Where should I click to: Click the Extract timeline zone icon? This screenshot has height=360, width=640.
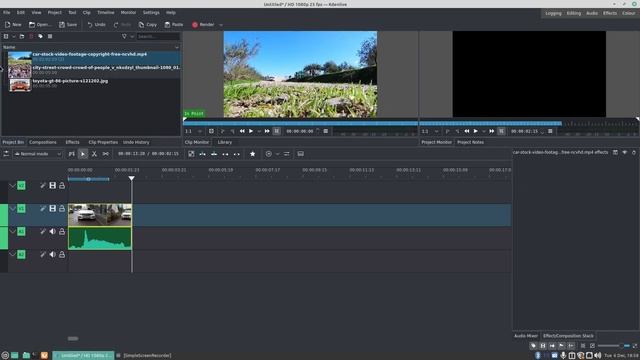click(225, 154)
